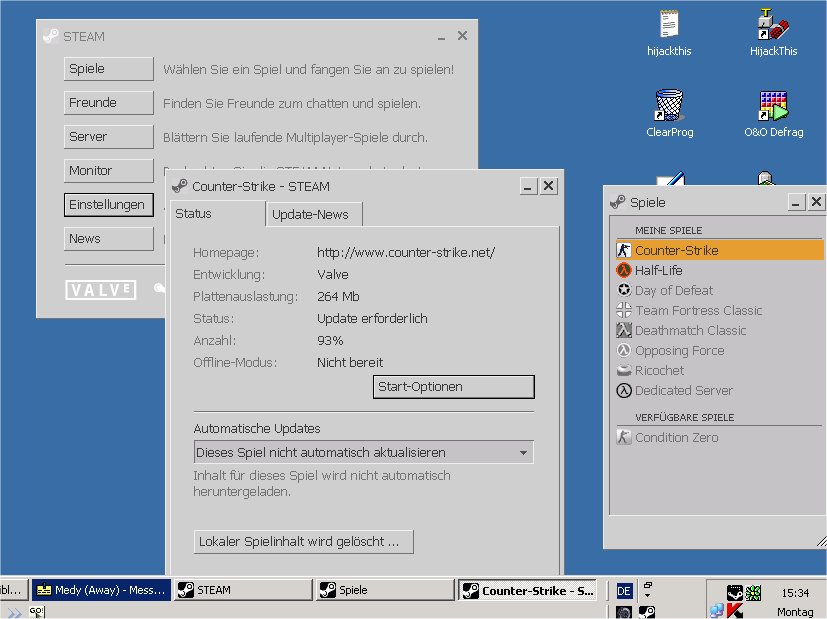Click the Ricochet game icon
The height and width of the screenshot is (619, 827).
pos(624,370)
